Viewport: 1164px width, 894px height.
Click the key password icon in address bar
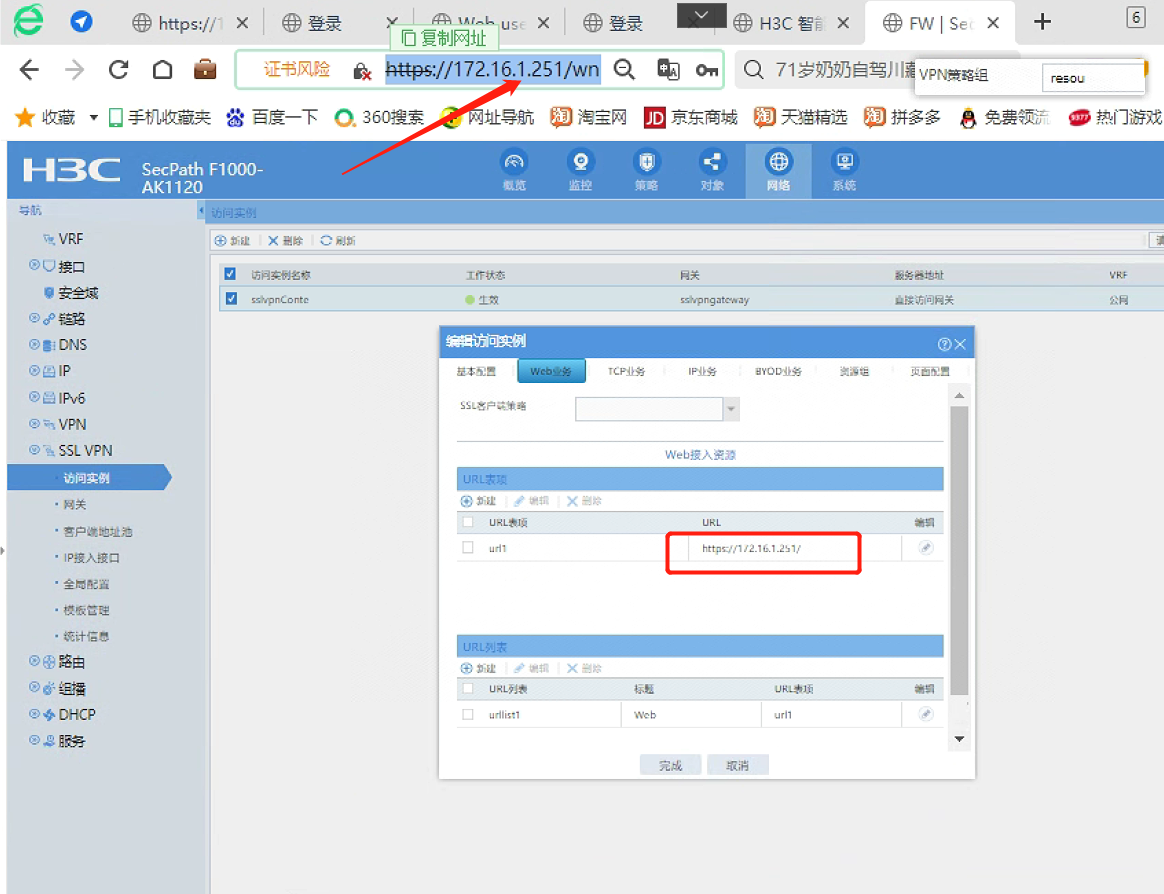coord(707,70)
